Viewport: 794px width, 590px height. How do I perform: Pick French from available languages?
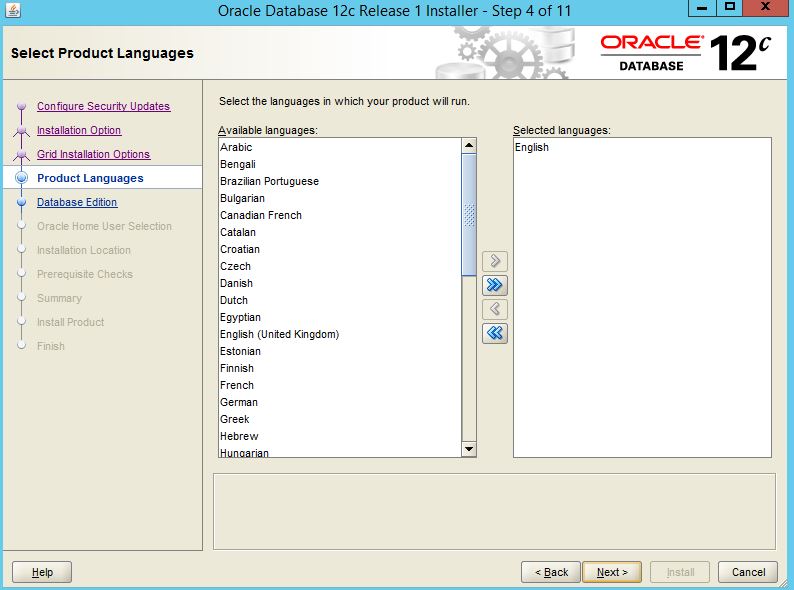(x=340, y=385)
